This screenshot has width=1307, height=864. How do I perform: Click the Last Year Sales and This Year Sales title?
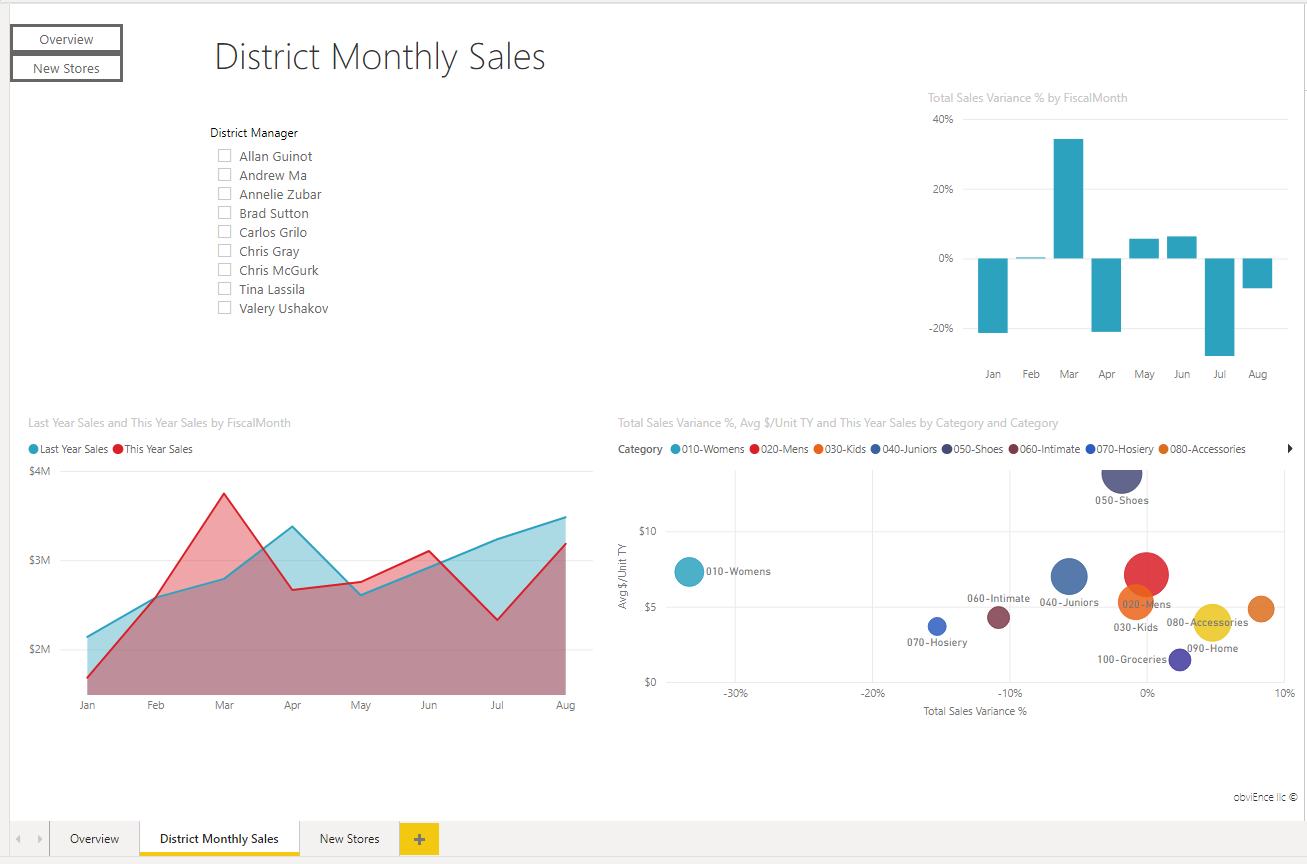click(x=159, y=423)
